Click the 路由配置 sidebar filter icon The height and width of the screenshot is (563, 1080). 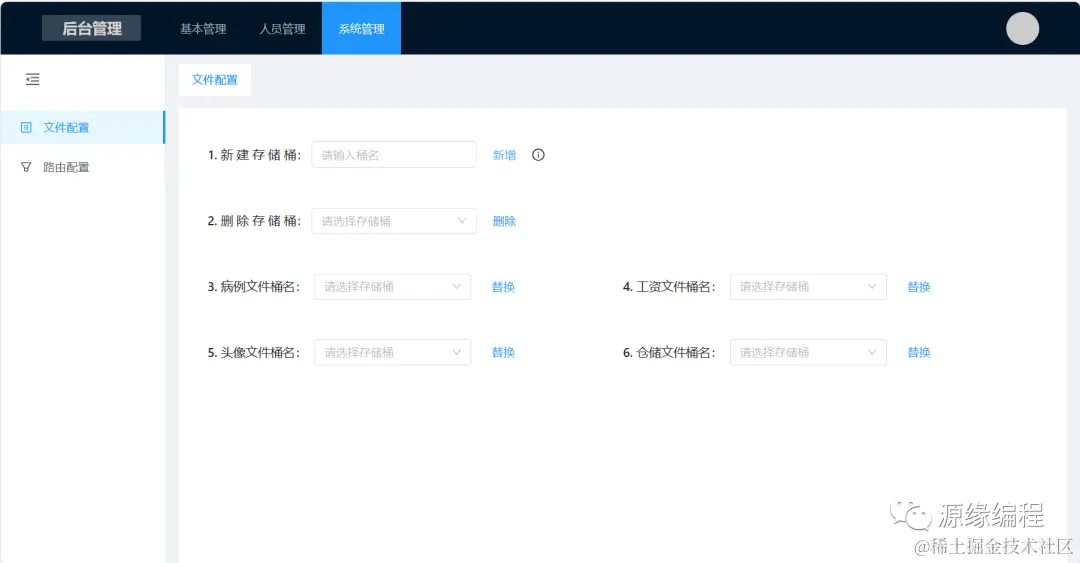tap(26, 167)
